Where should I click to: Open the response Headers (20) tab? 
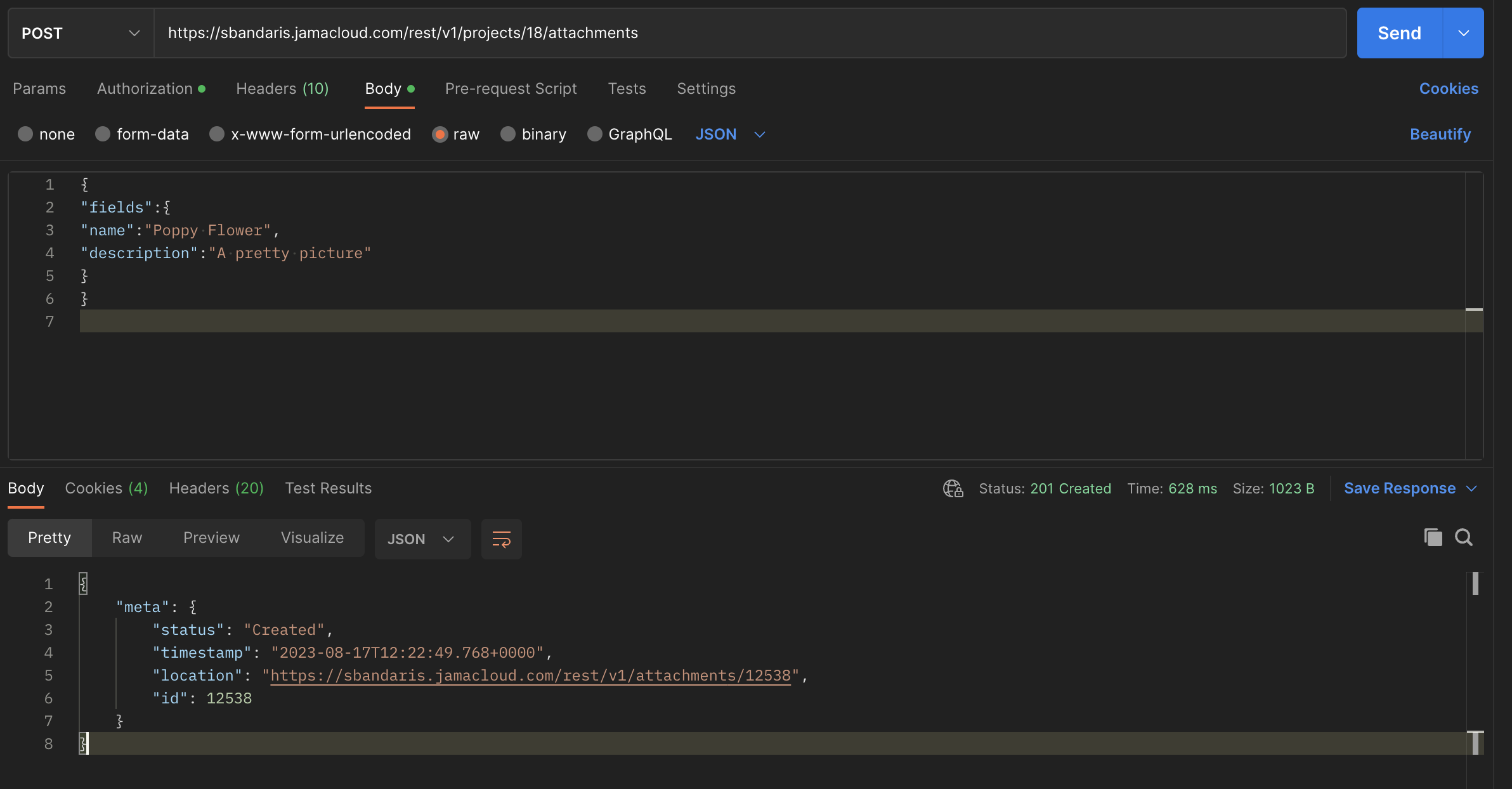click(x=216, y=488)
